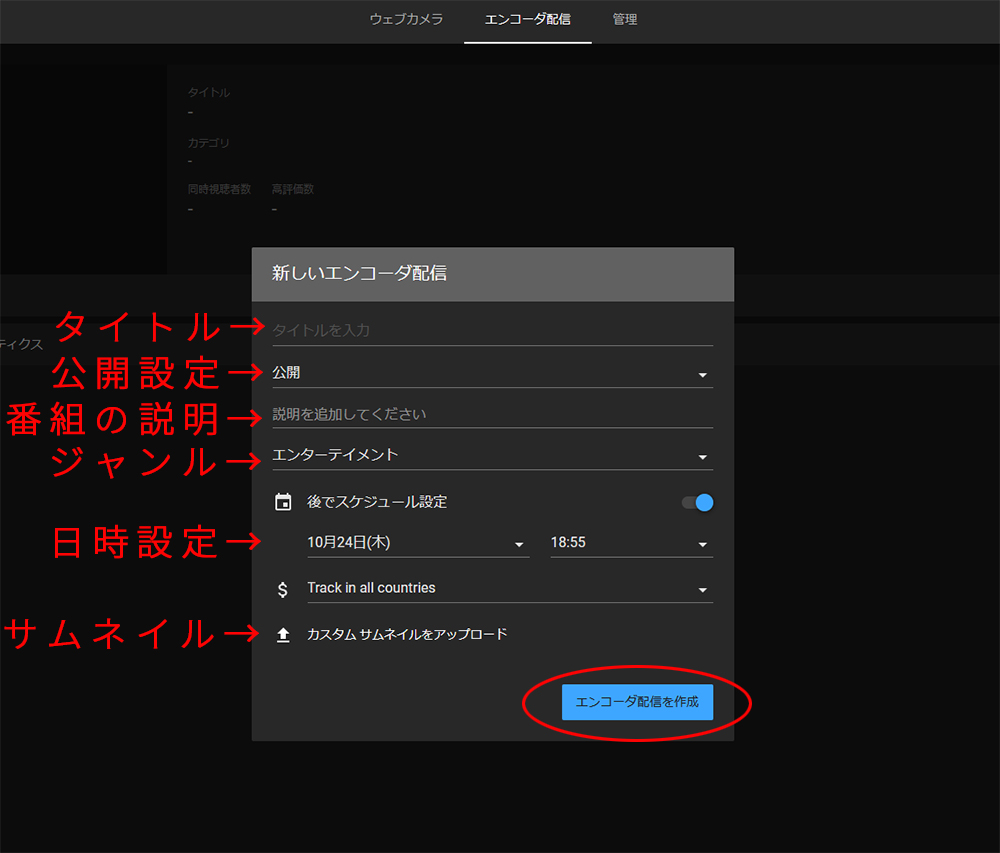Image resolution: width=1000 pixels, height=853 pixels.
Task: Open the 公開 privacy dropdown
Action: (x=492, y=373)
